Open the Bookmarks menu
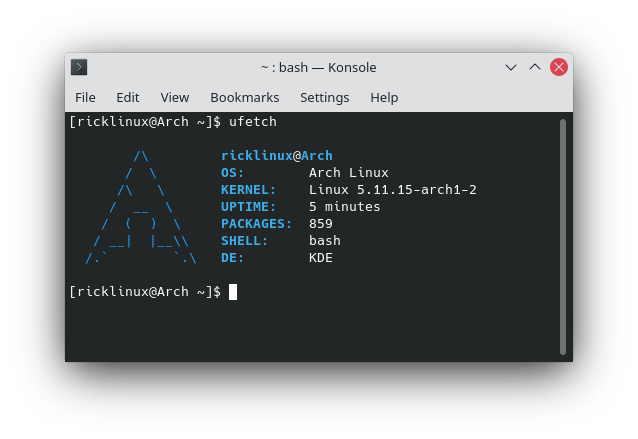Screen dimensions: 638x439 [245, 98]
